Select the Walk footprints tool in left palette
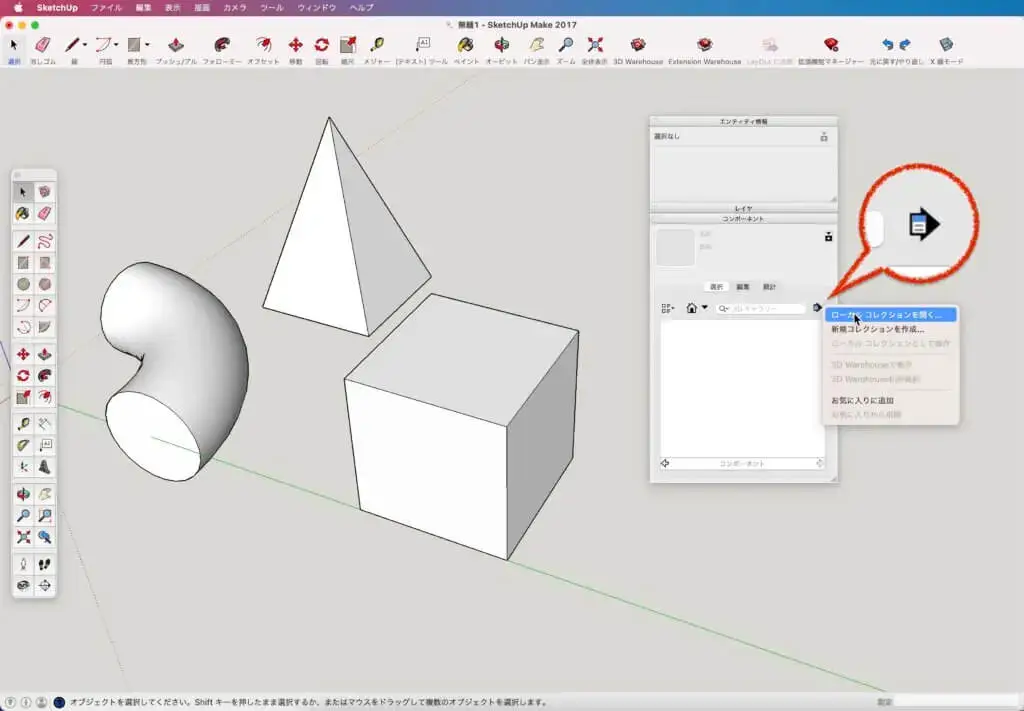Image resolution: width=1024 pixels, height=711 pixels. [x=44, y=565]
